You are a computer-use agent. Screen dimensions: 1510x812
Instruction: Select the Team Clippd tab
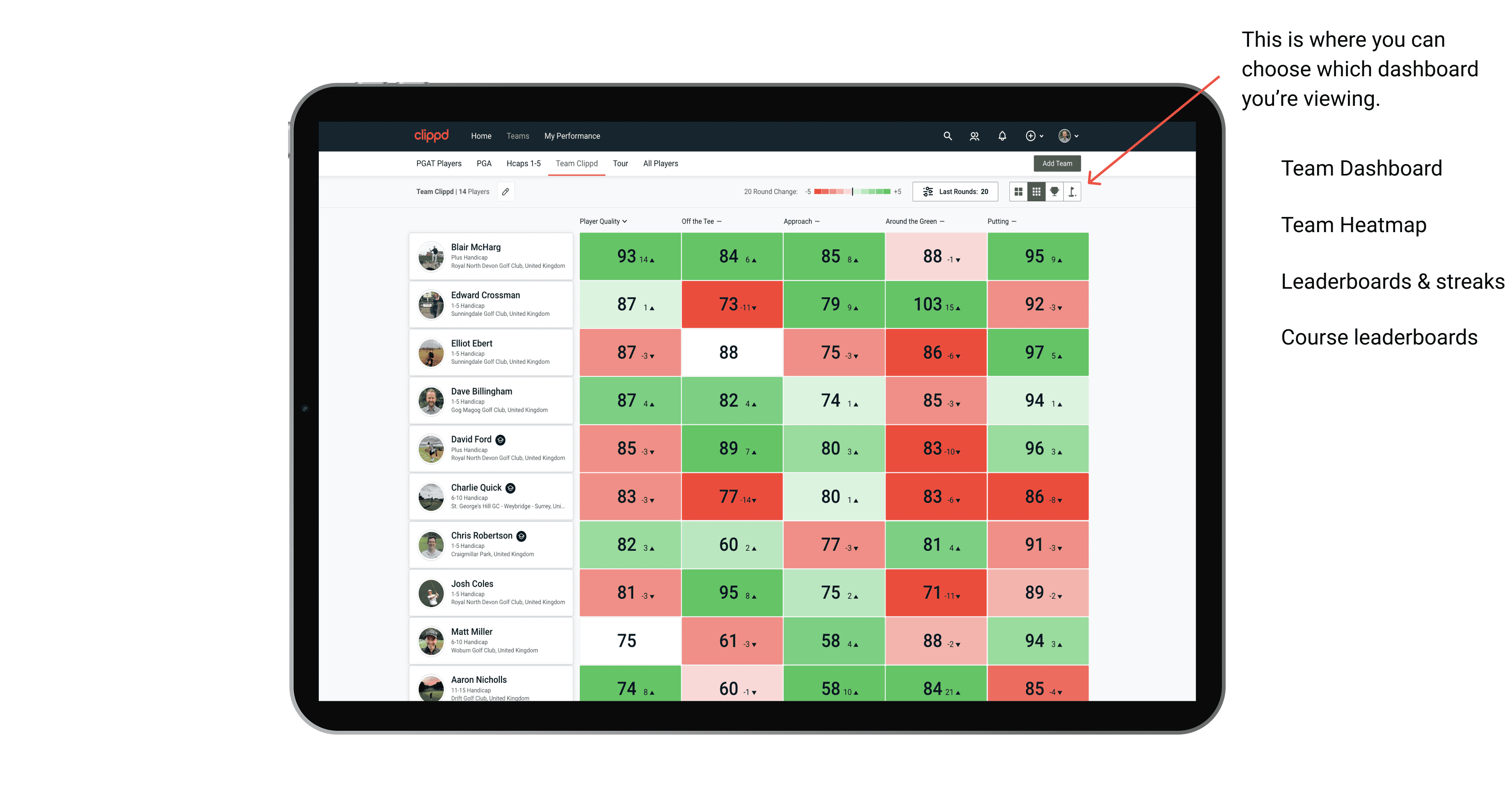click(577, 164)
